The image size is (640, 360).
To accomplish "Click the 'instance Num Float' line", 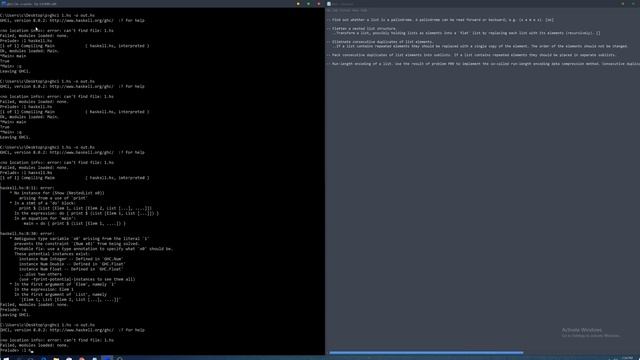I will point(71,269).
